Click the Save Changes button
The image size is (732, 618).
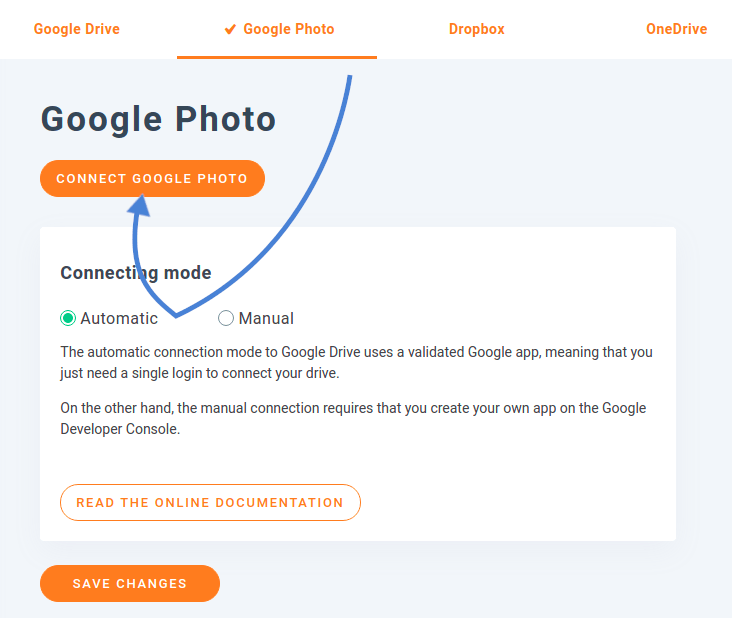pos(130,583)
